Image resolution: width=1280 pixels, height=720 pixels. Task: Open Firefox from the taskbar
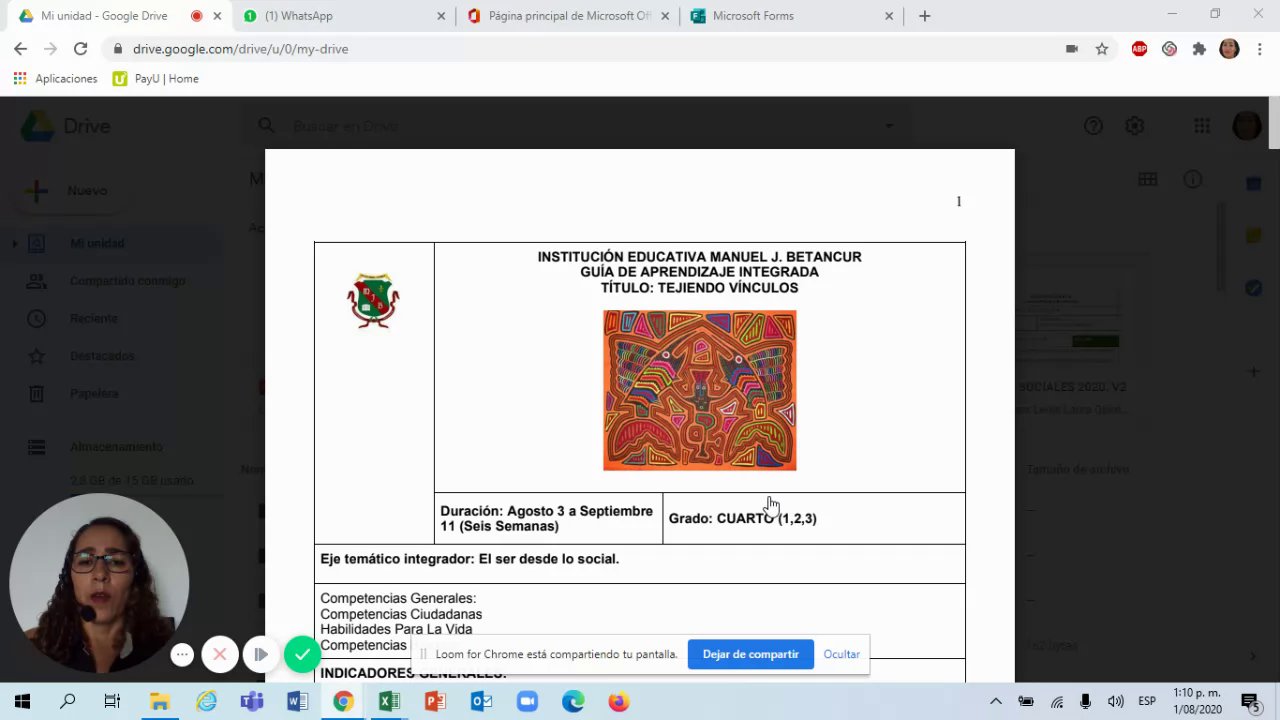point(619,701)
